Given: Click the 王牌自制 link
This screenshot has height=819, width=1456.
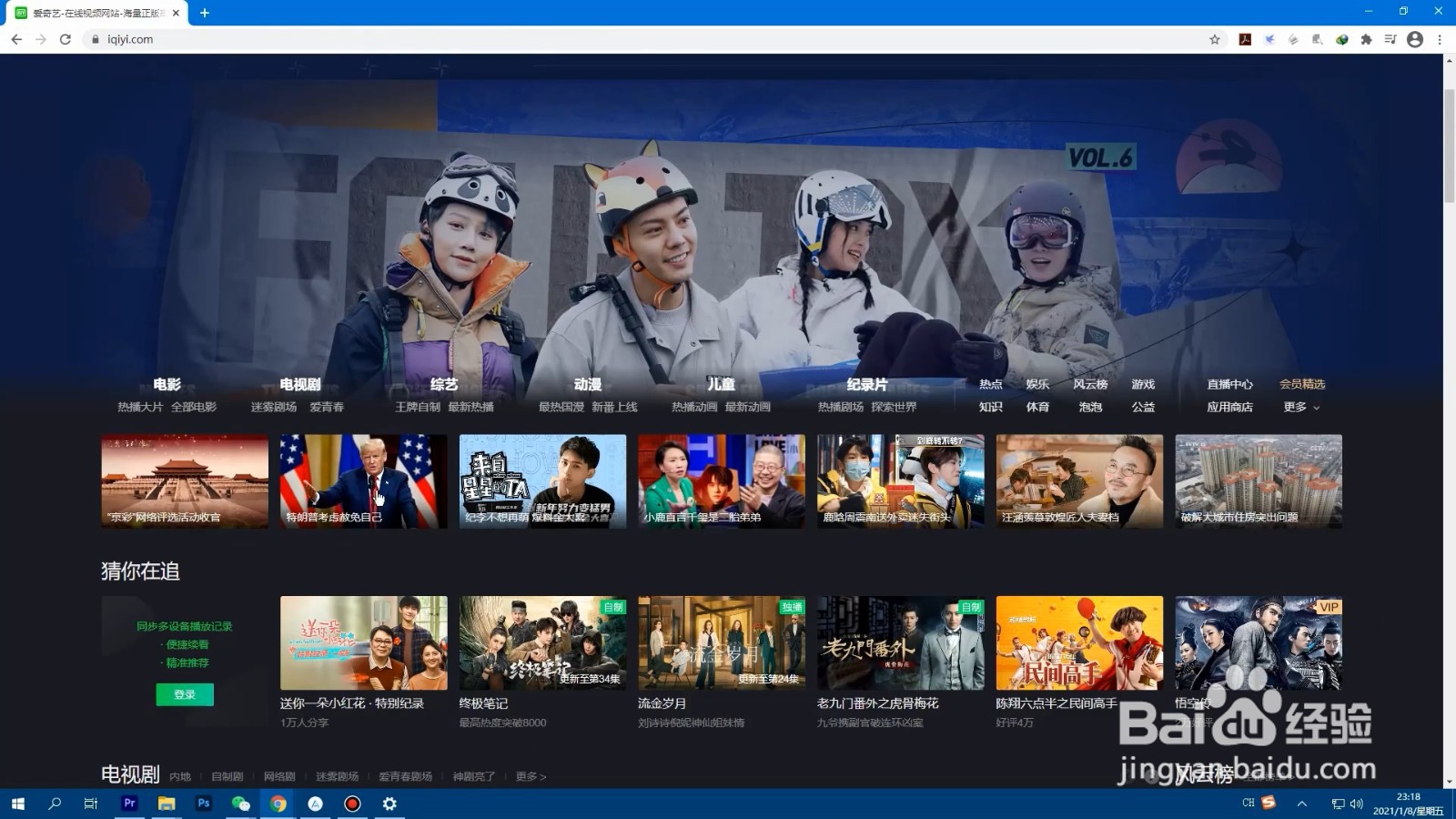Looking at the screenshot, I should pos(418,407).
